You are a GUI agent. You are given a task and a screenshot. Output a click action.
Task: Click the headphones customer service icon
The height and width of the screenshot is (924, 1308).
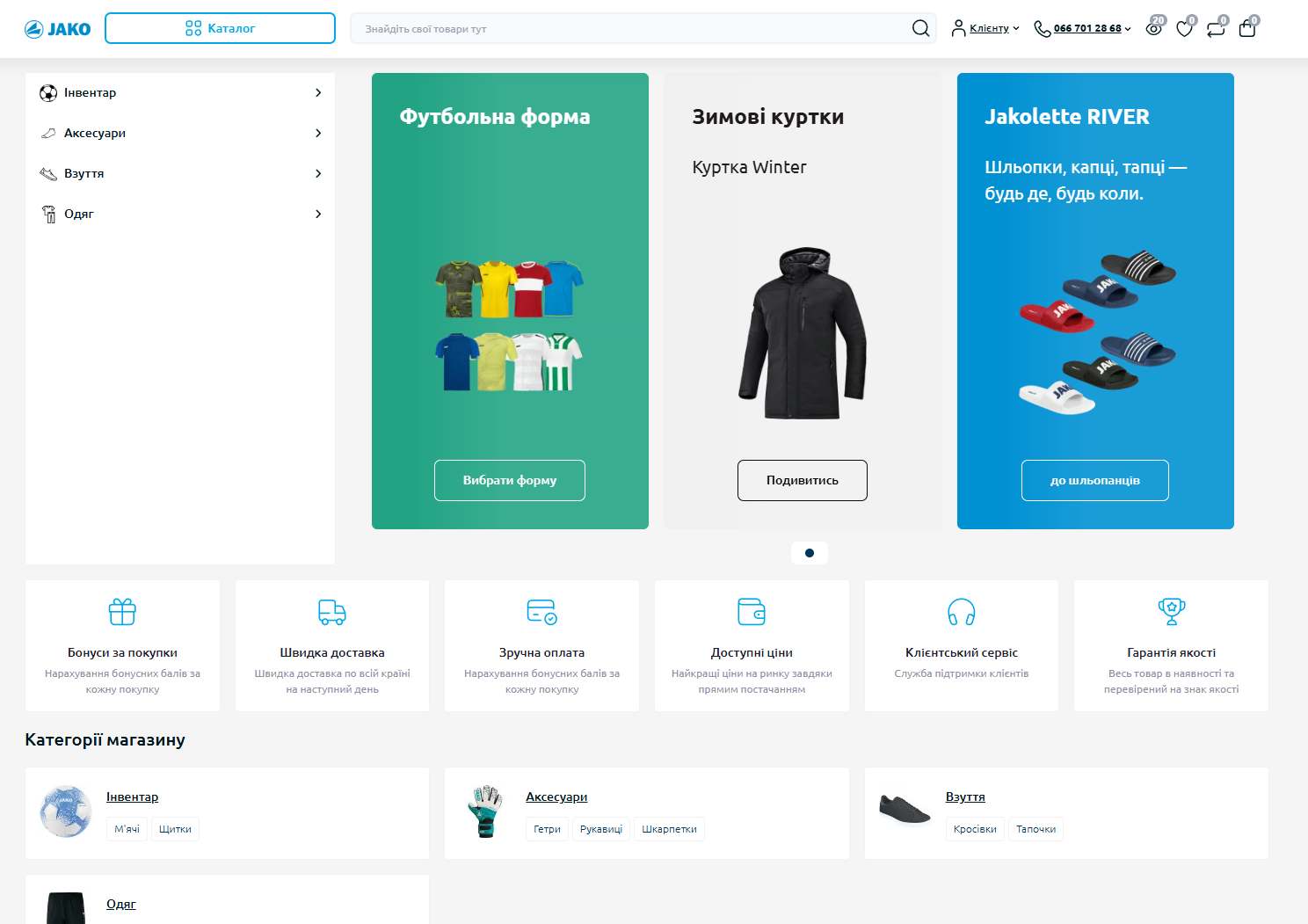coord(961,612)
